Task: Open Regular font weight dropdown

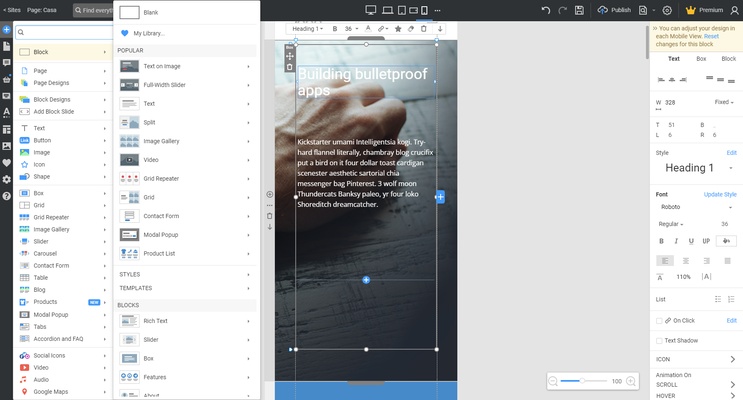Action: coord(671,224)
